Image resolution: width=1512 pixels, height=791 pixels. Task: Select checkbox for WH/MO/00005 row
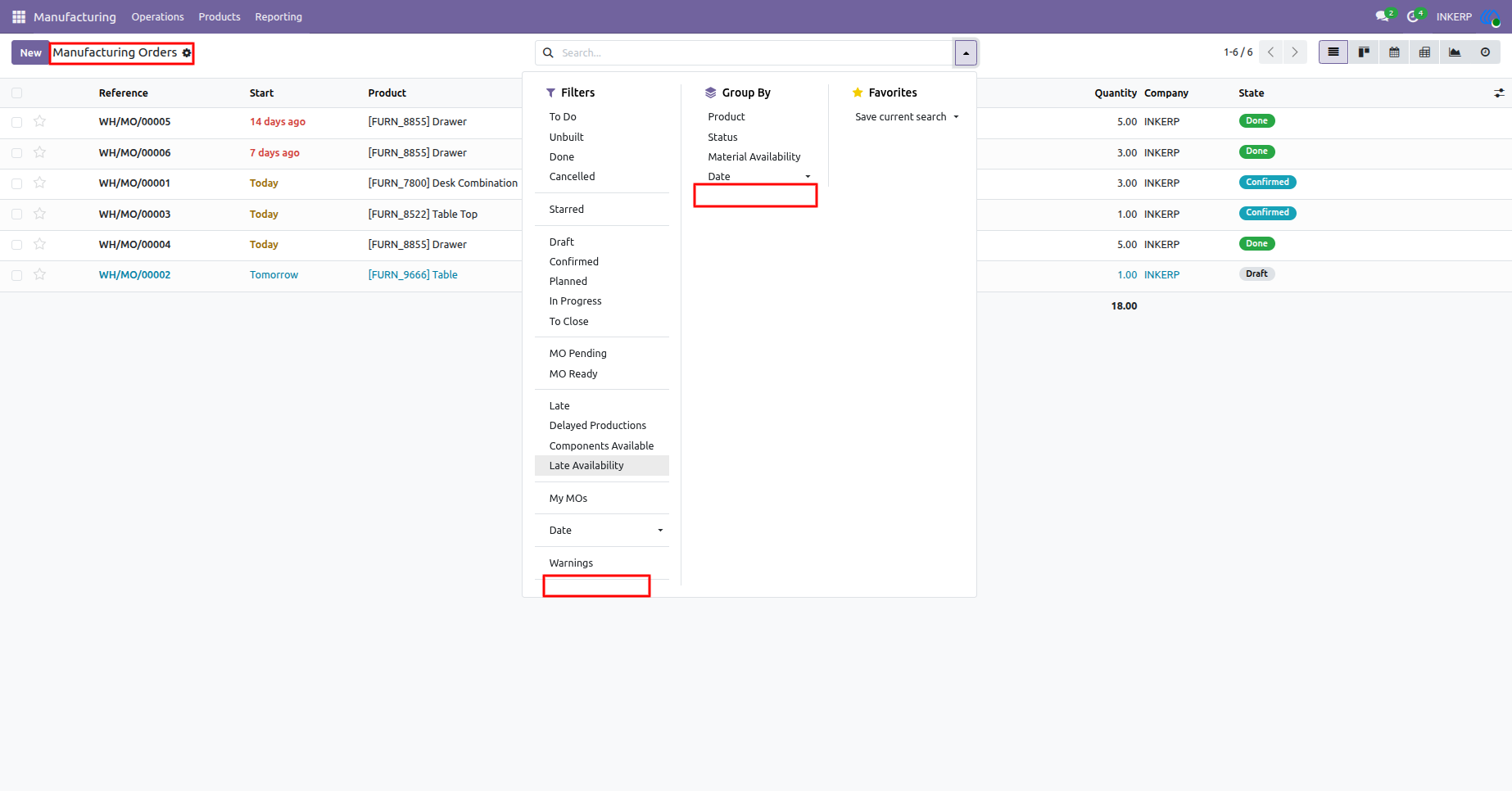point(16,122)
